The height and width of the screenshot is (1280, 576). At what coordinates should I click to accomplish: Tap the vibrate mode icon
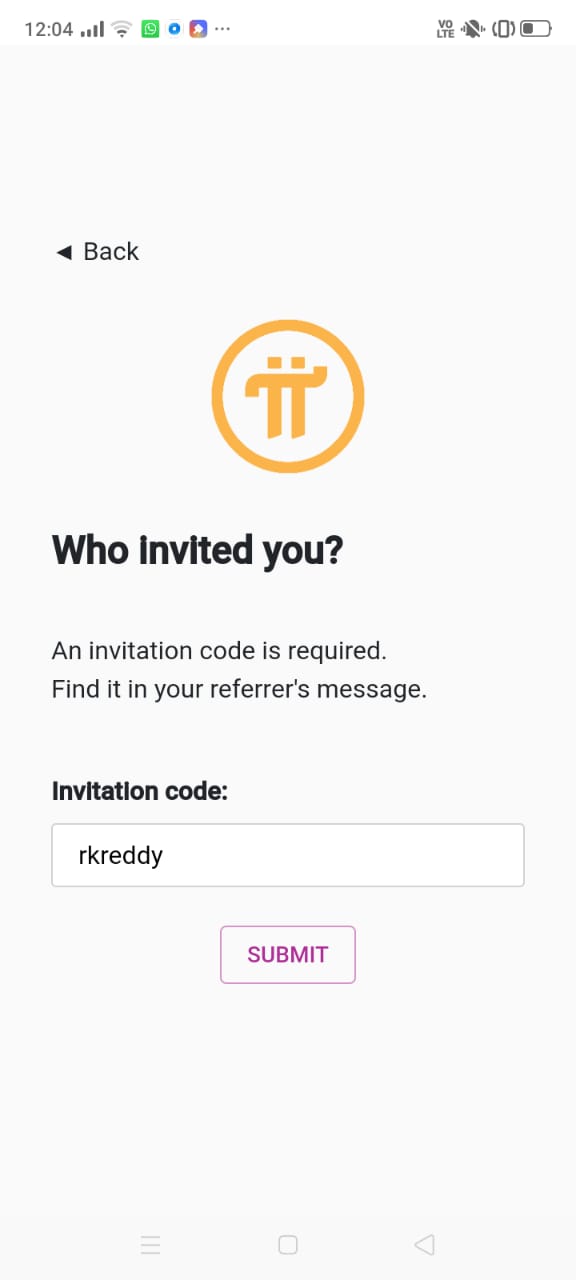tap(503, 29)
